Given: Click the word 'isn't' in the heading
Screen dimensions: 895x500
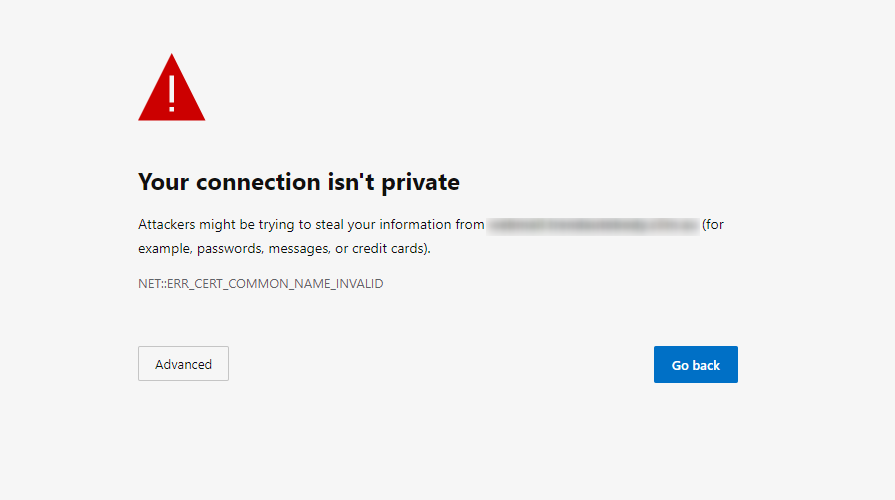Looking at the screenshot, I should point(351,182).
